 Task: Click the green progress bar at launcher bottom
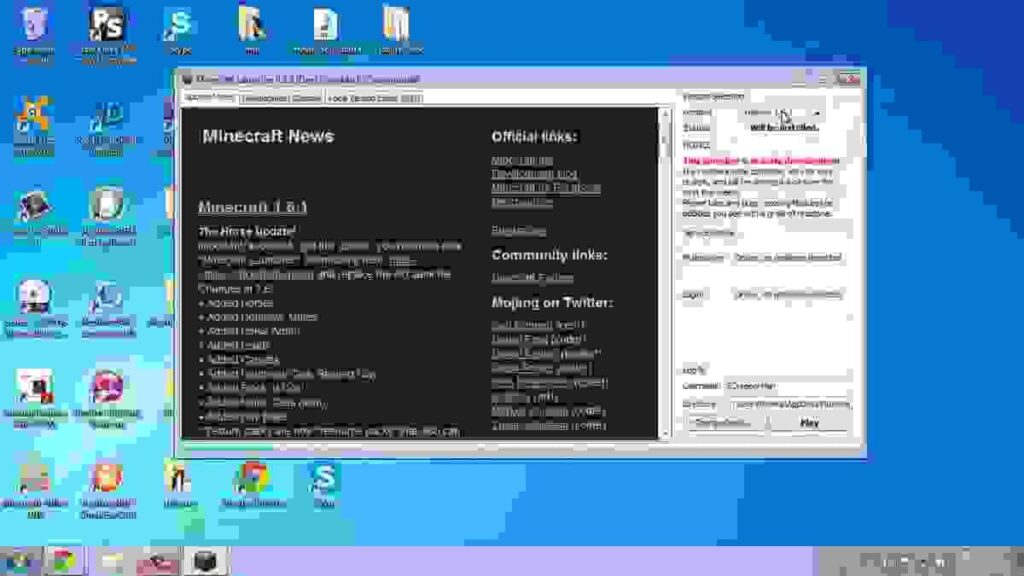pos(227,447)
